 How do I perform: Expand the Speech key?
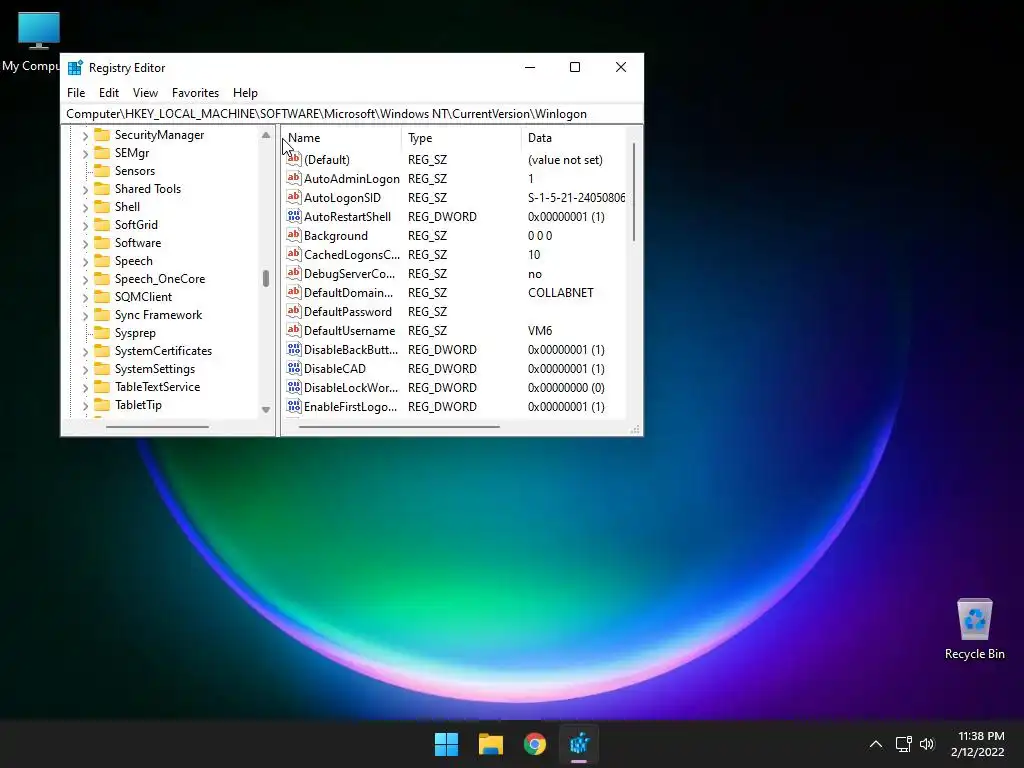point(85,262)
